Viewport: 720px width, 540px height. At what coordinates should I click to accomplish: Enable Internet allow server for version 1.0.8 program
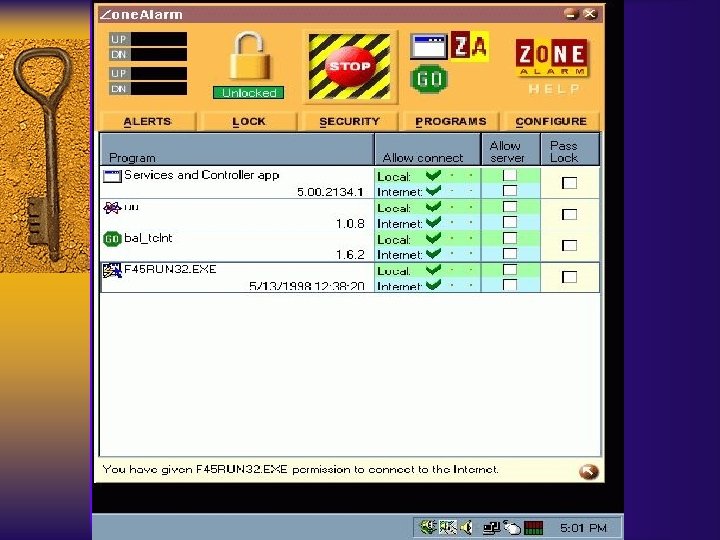510,222
